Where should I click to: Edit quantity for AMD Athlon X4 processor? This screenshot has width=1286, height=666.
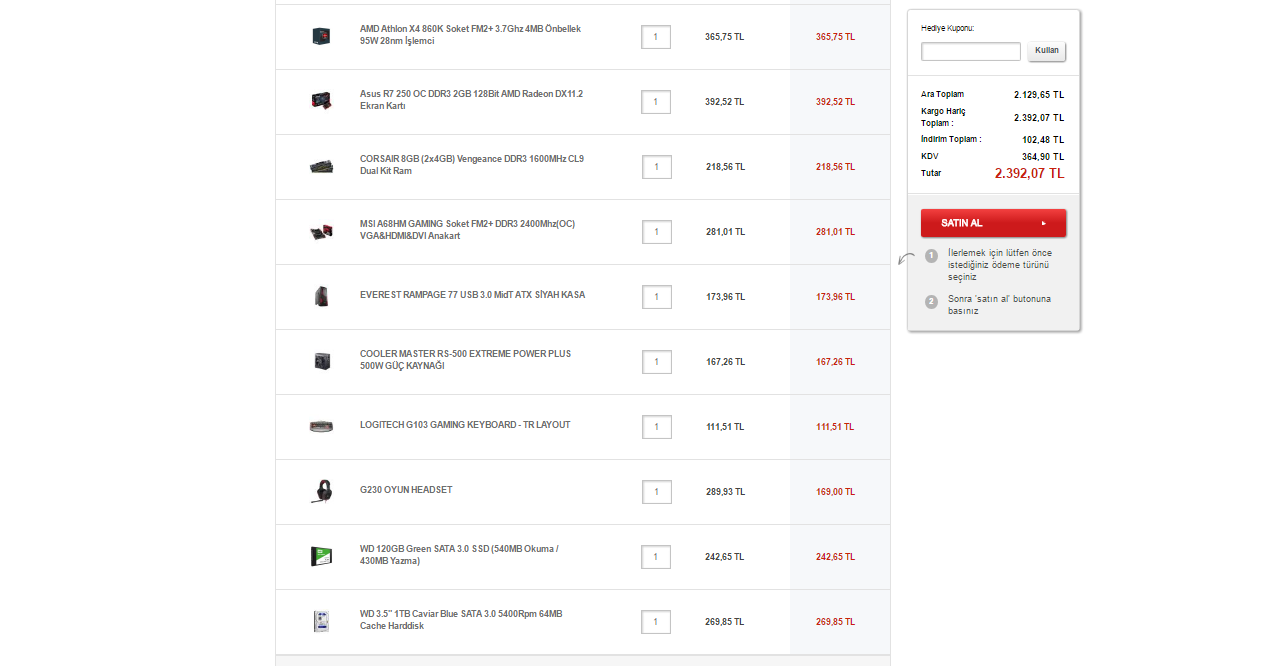pyautogui.click(x=656, y=37)
